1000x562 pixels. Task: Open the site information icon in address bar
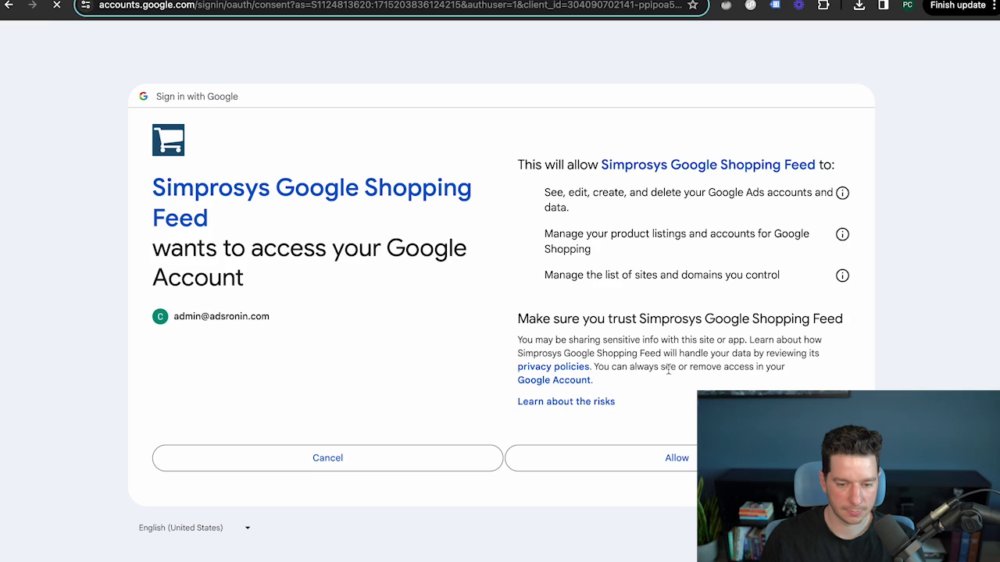tap(85, 4)
